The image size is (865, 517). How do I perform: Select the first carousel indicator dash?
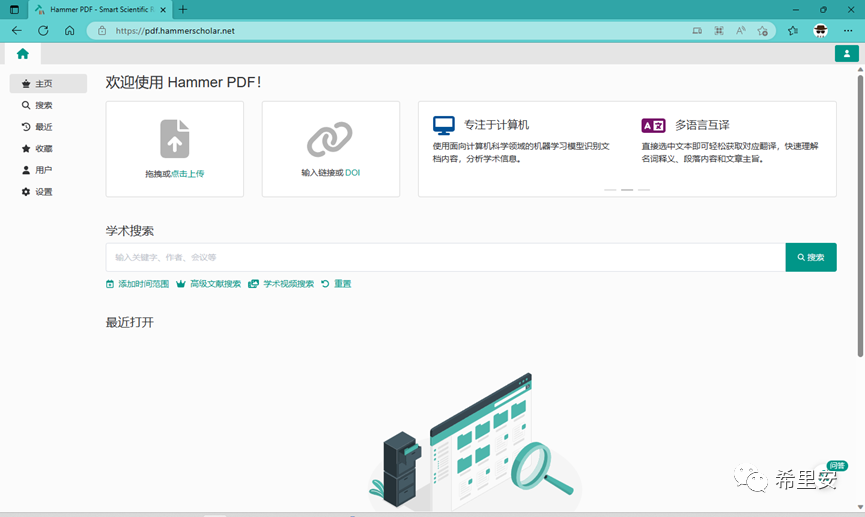610,190
